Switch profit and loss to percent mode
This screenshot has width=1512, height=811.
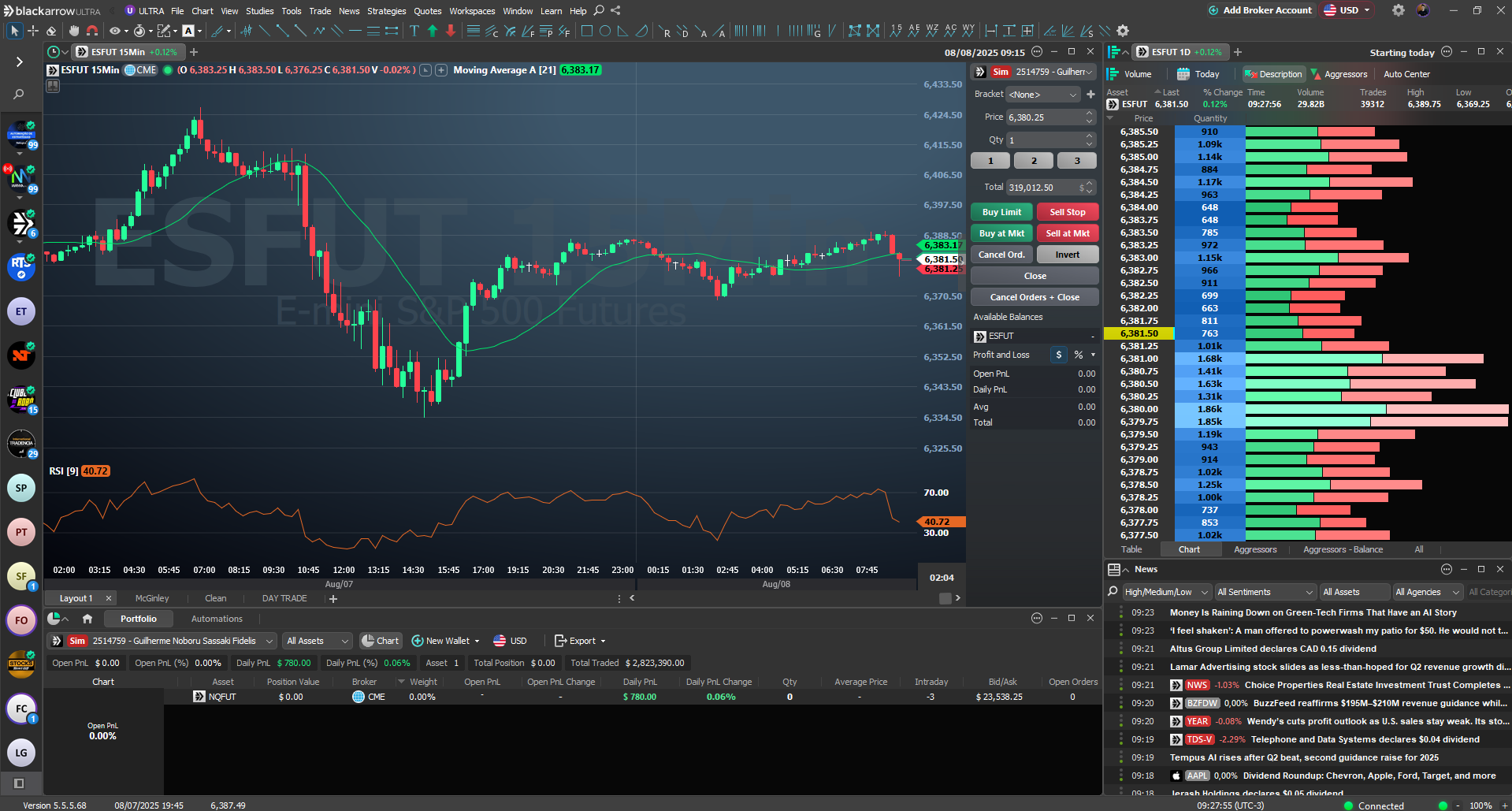[x=1079, y=355]
